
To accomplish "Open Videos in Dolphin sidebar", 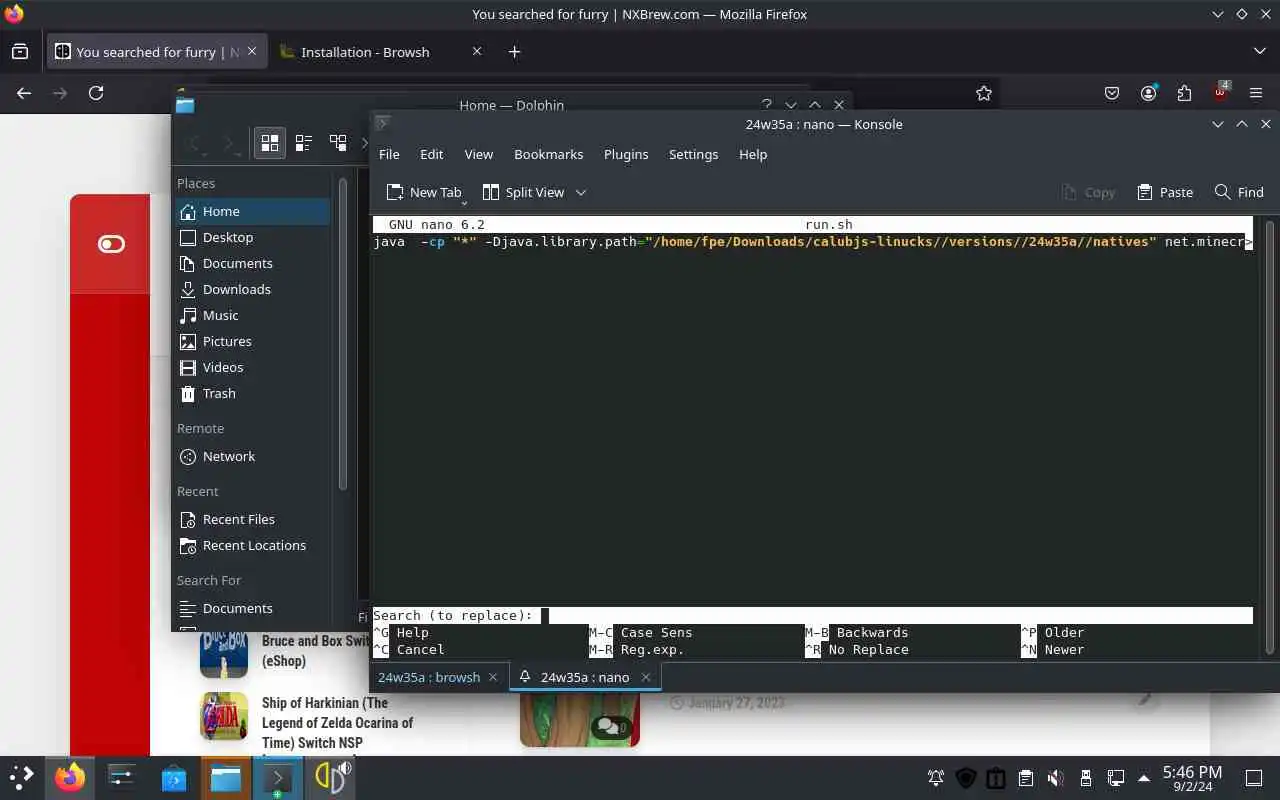I will pos(252,367).
